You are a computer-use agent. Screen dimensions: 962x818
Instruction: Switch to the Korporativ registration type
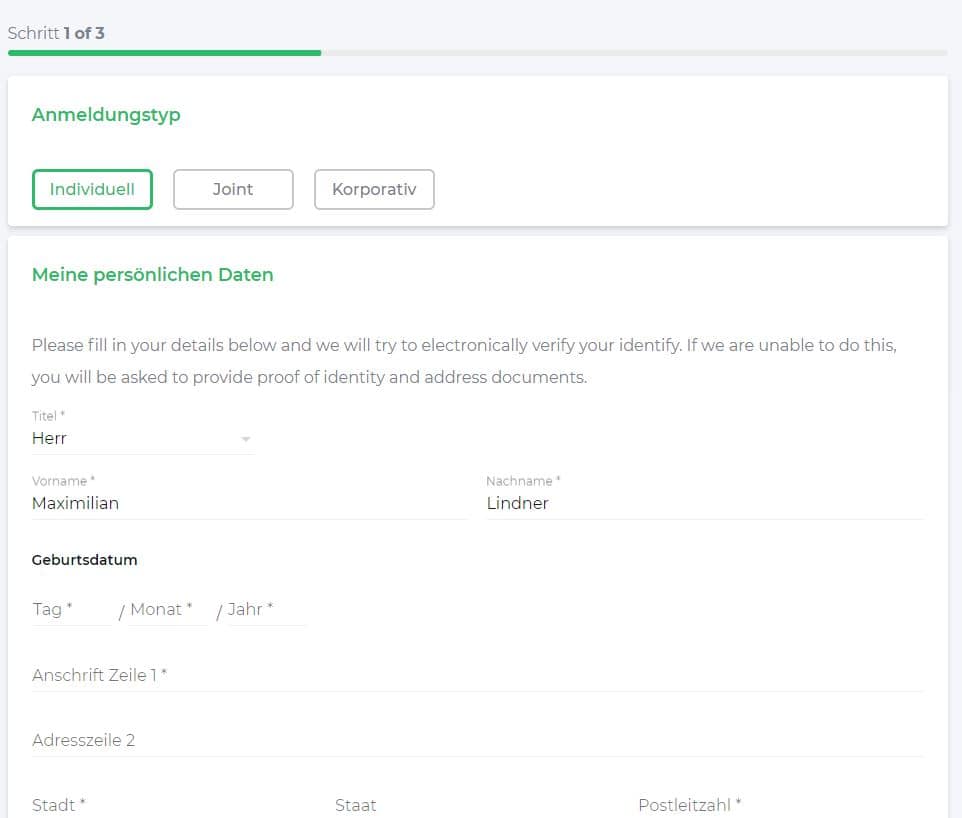coord(374,189)
